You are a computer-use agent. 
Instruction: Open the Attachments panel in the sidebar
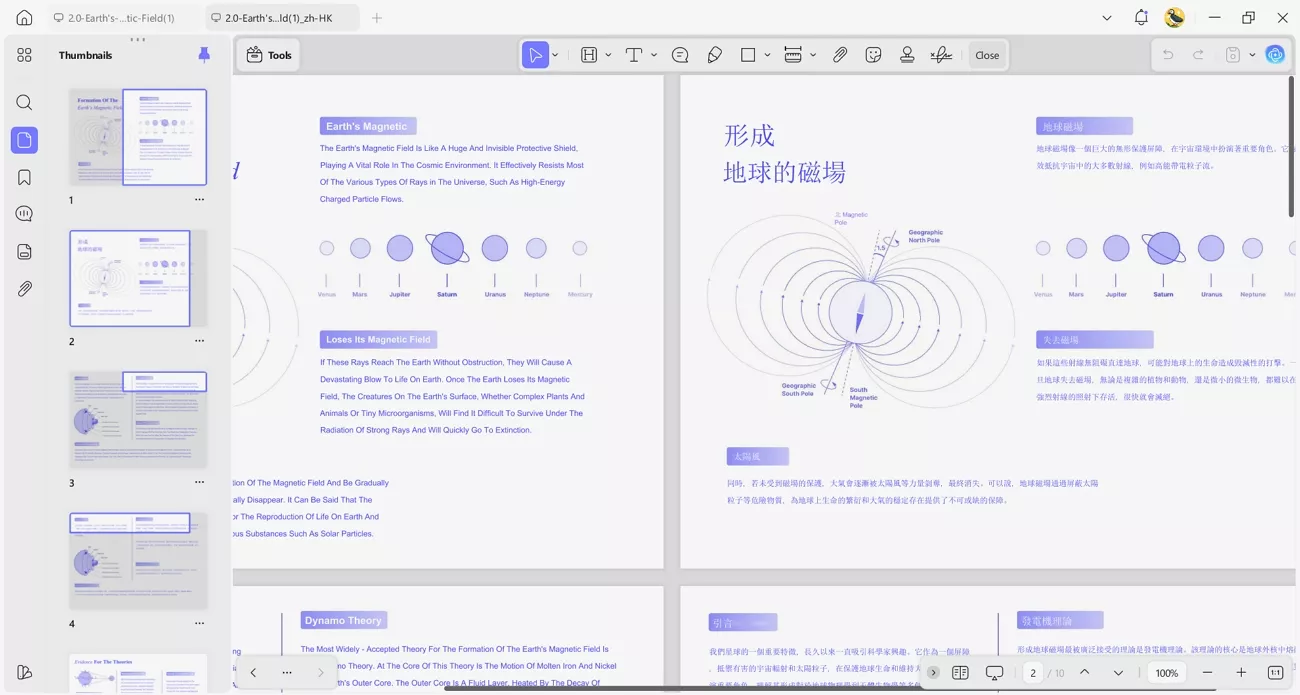pyautogui.click(x=24, y=288)
